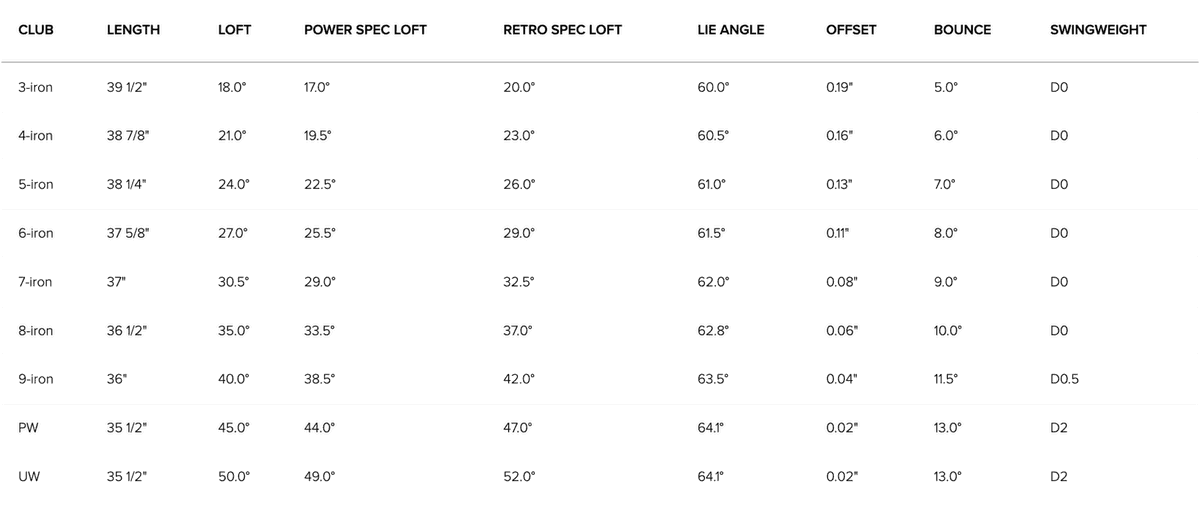
Task: Click the PW club row label
Action: [x=28, y=428]
